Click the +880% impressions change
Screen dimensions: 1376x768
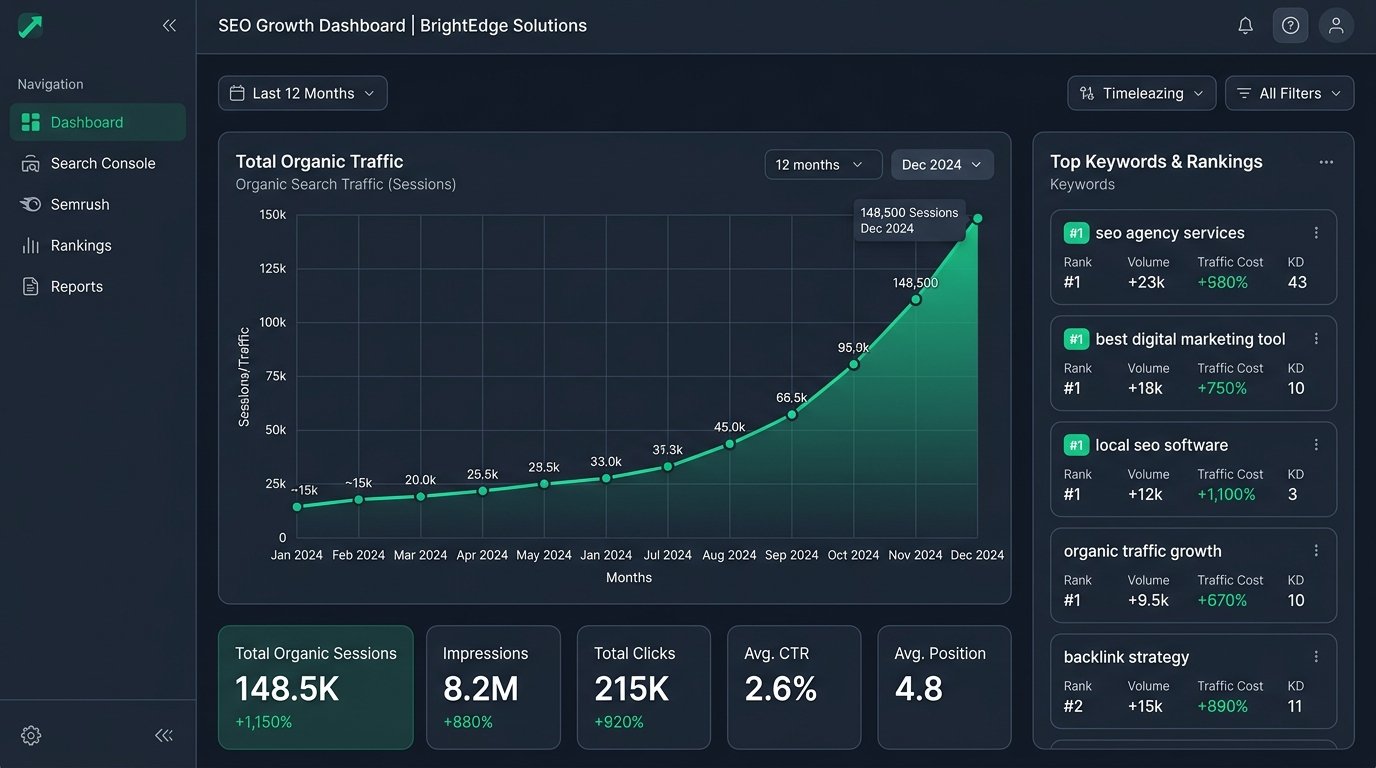click(x=468, y=722)
